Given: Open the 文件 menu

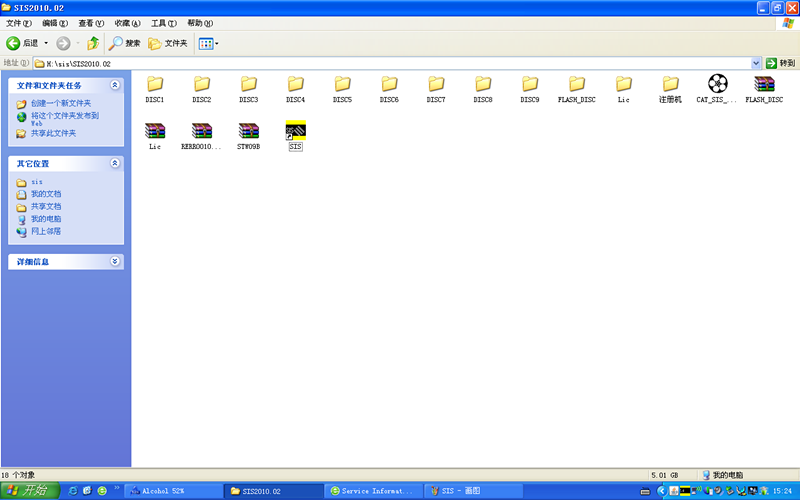Looking at the screenshot, I should coord(18,23).
